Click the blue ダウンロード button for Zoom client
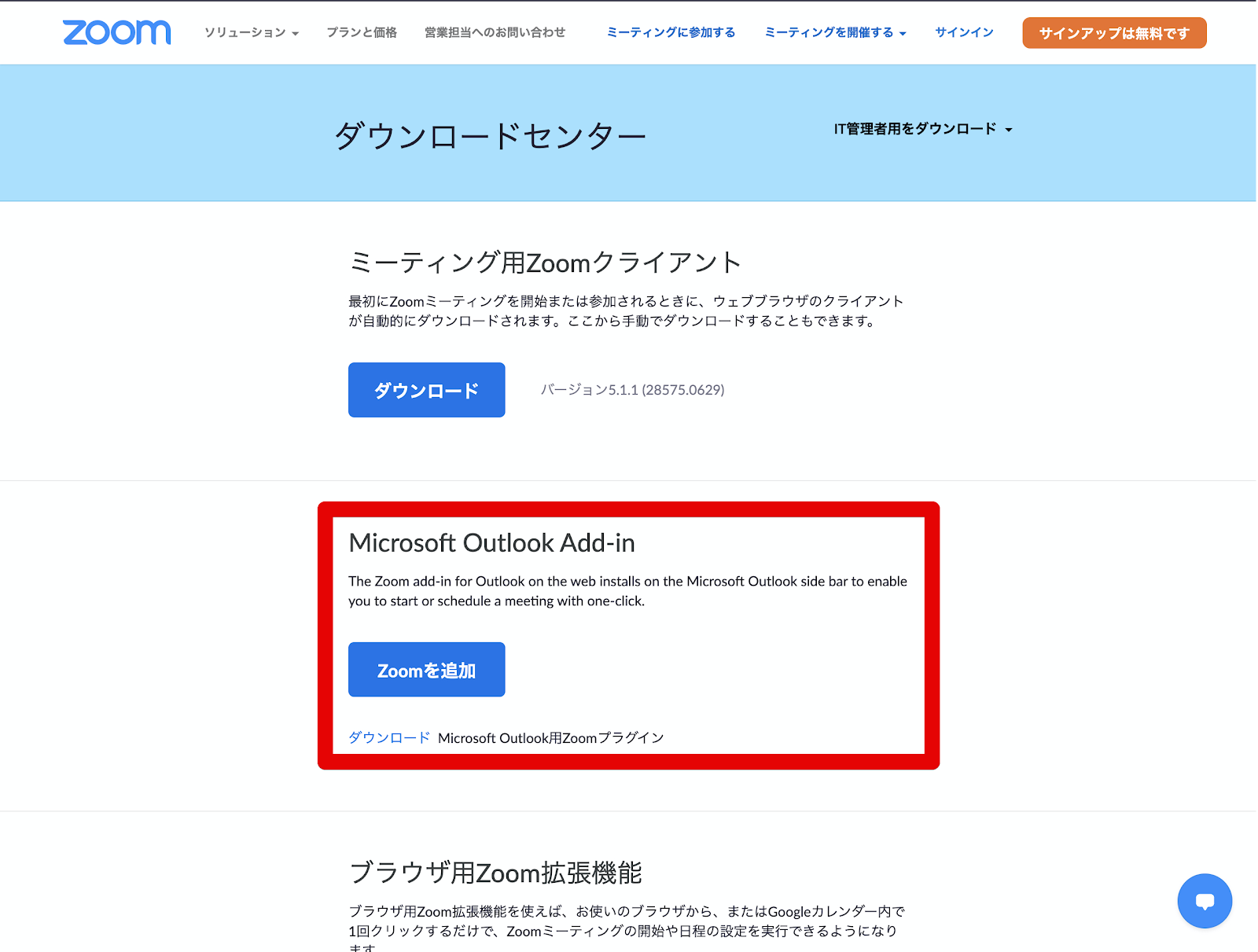 [427, 390]
